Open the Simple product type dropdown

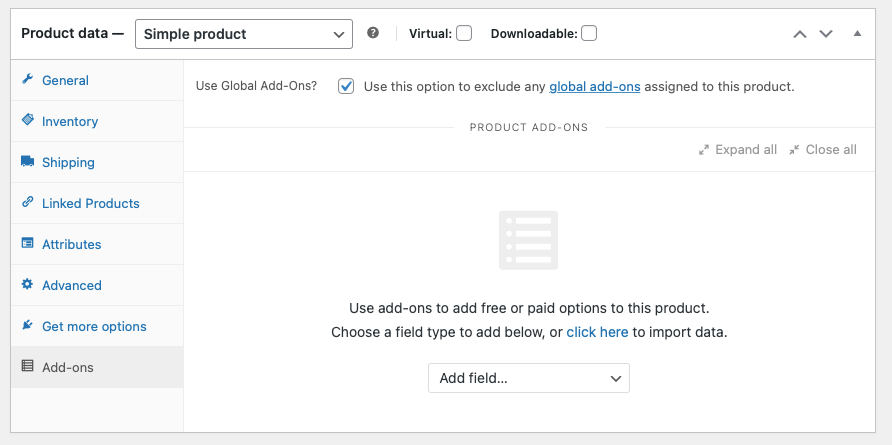coord(243,34)
